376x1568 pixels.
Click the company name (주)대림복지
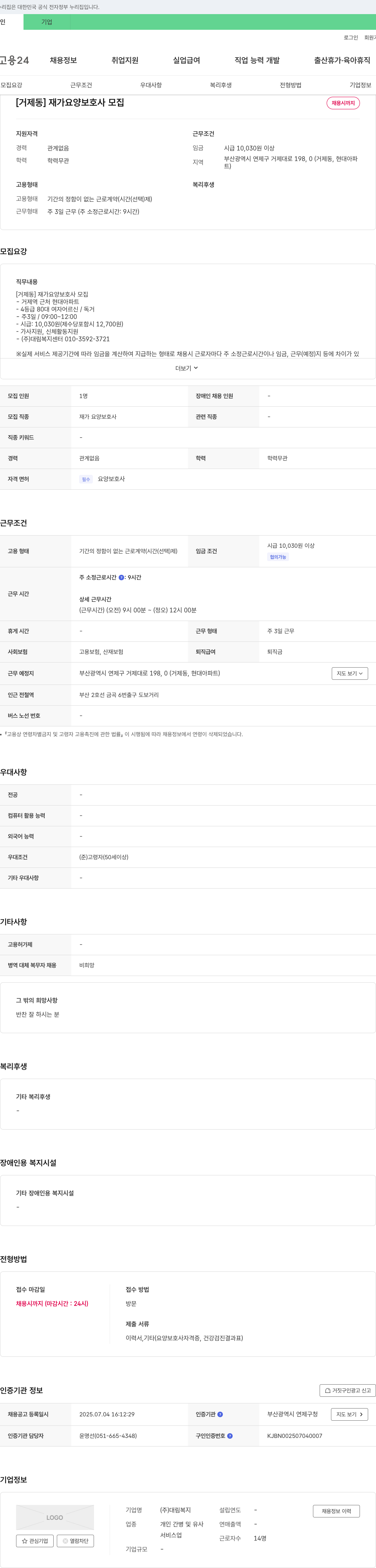click(175, 1510)
